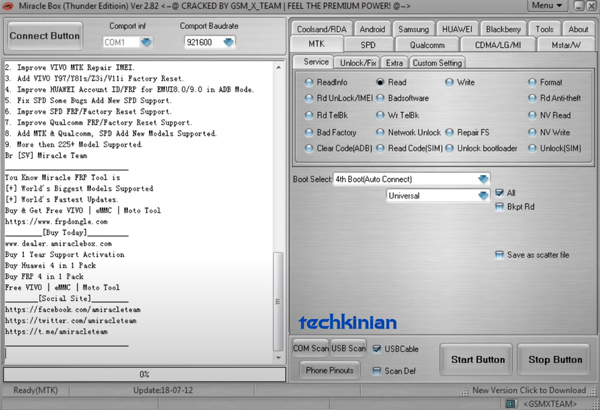Open the Comport Baudrate 921600 dropdown
Viewport: 600px width, 410px height.
pos(228,42)
